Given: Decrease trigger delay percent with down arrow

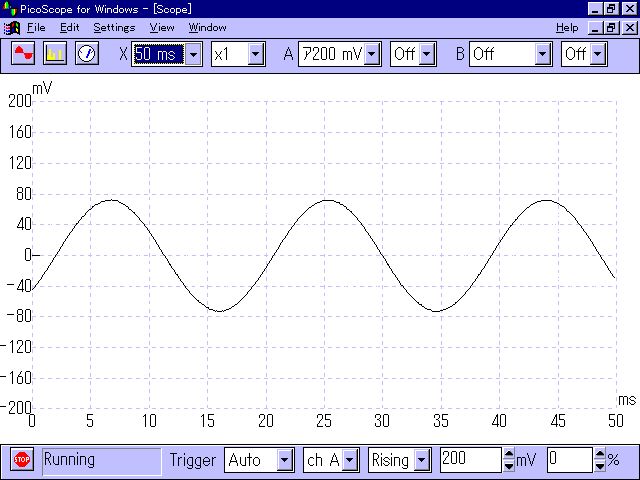Looking at the screenshot, I should click(x=600, y=466).
